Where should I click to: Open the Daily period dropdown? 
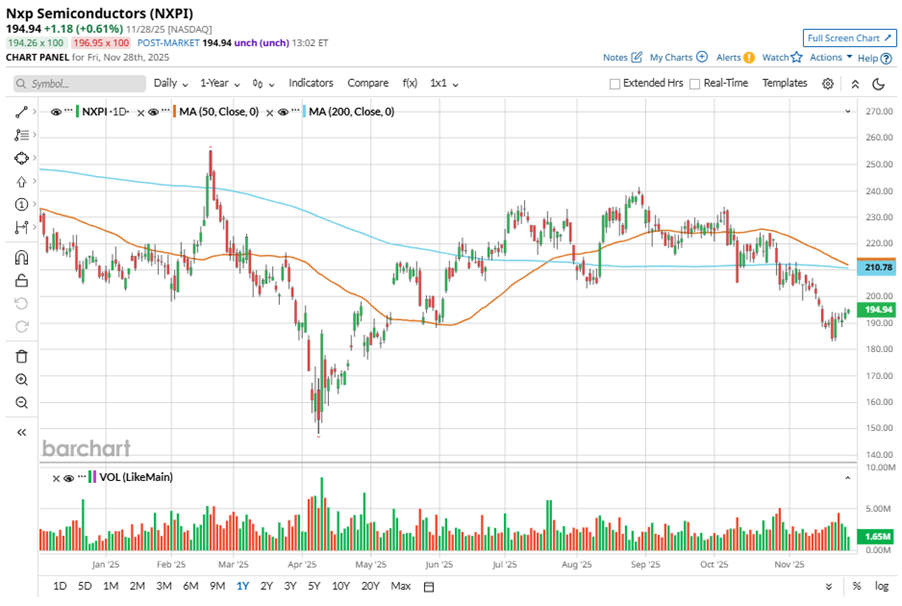point(171,83)
